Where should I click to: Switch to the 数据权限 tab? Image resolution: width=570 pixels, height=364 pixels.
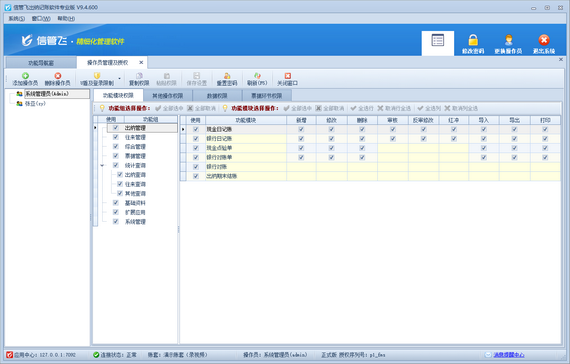(217, 96)
